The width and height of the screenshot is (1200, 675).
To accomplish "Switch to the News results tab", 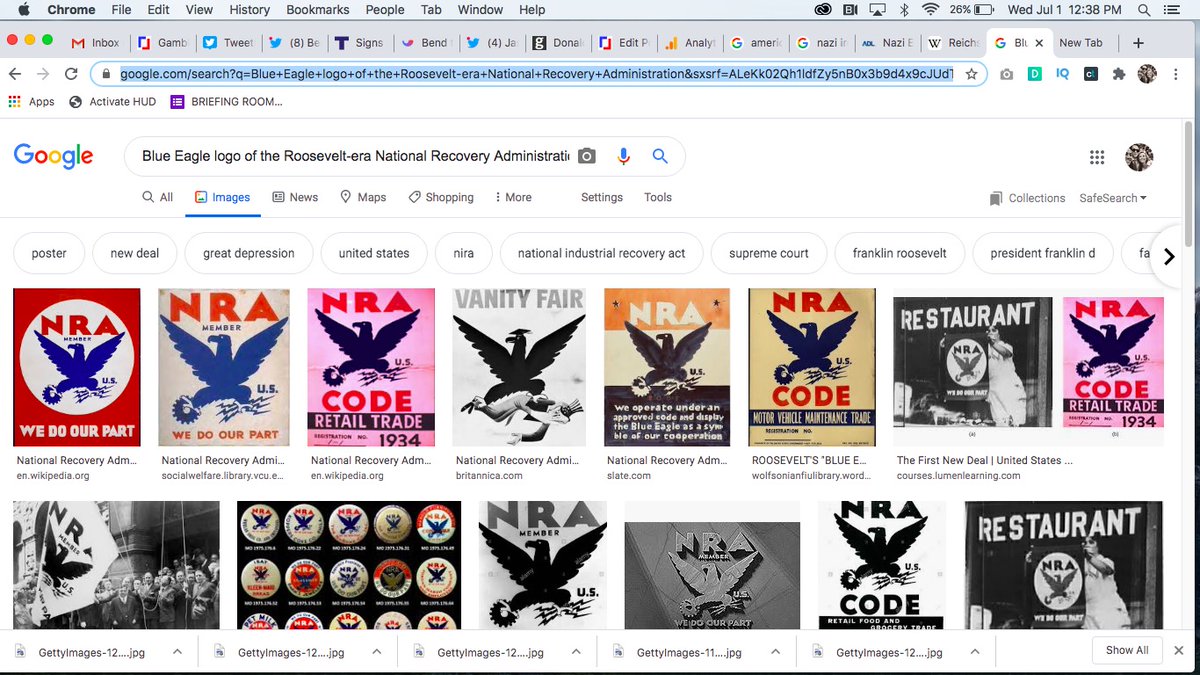I will [295, 197].
